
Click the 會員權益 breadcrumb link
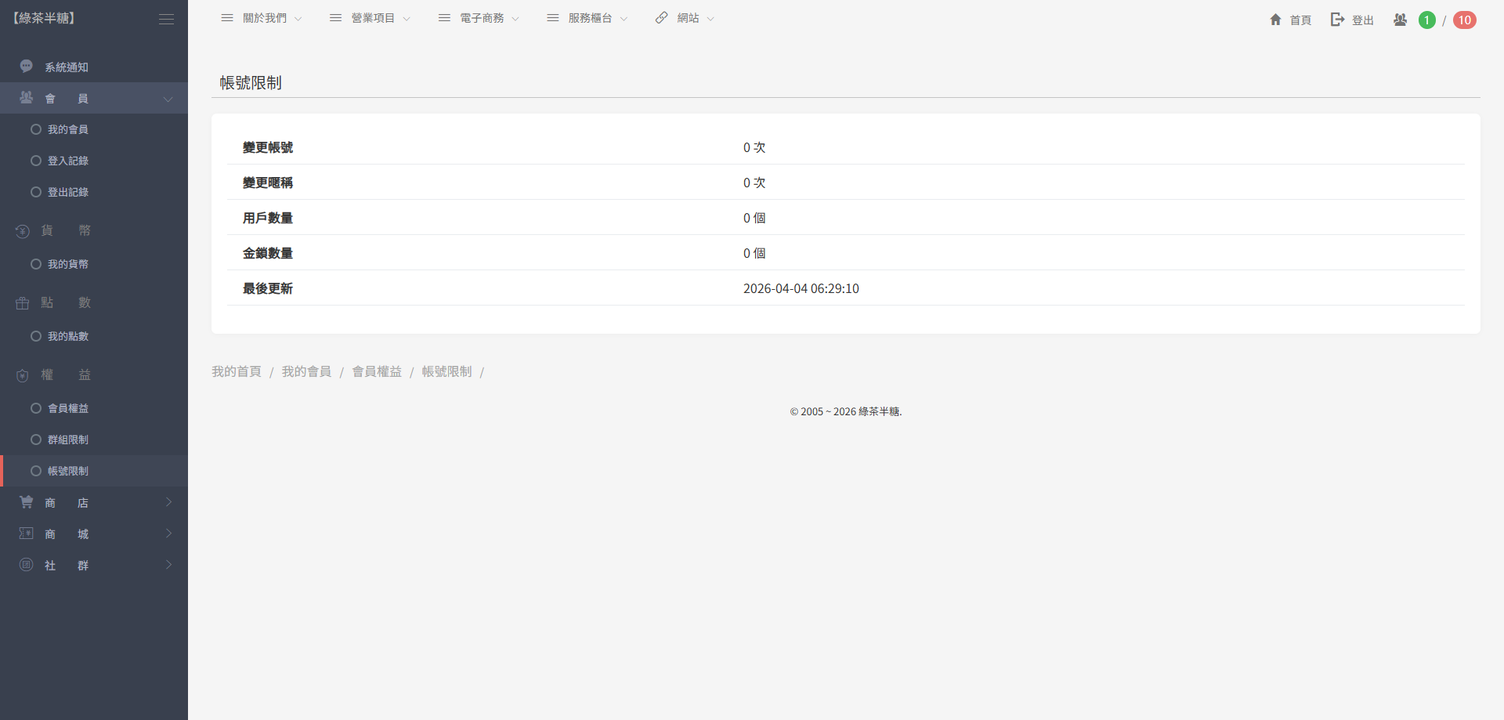coord(376,371)
